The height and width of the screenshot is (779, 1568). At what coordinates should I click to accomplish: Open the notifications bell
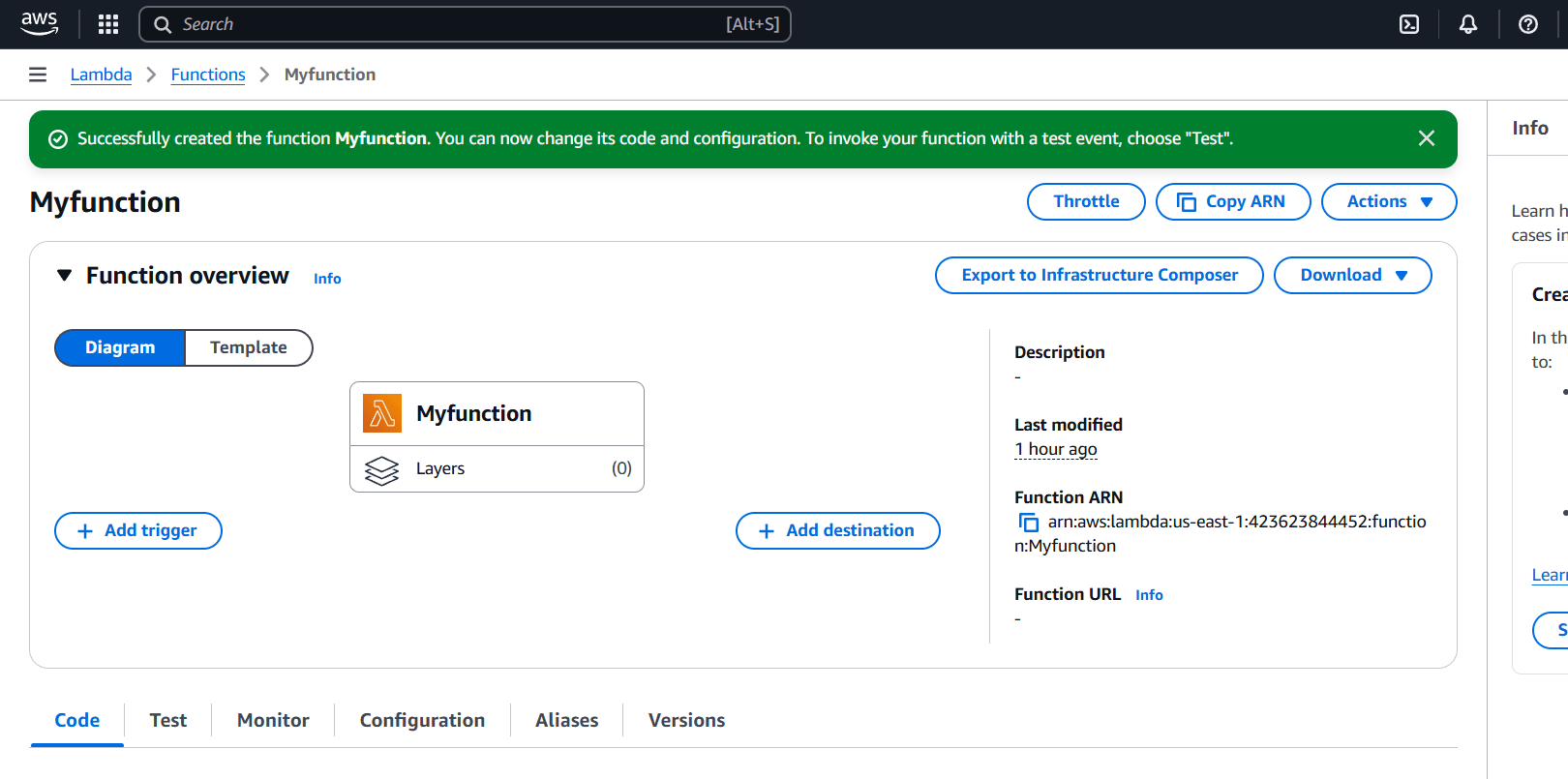click(x=1468, y=24)
